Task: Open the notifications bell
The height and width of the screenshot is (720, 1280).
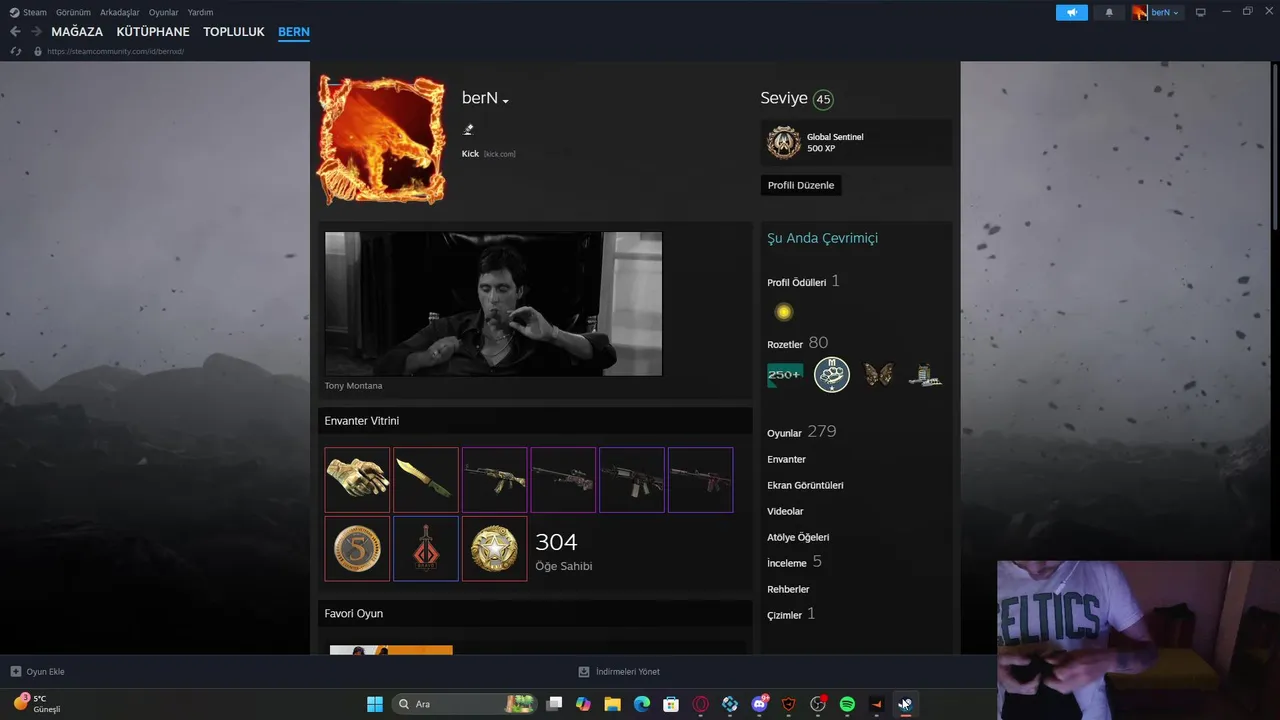Action: click(x=1109, y=13)
